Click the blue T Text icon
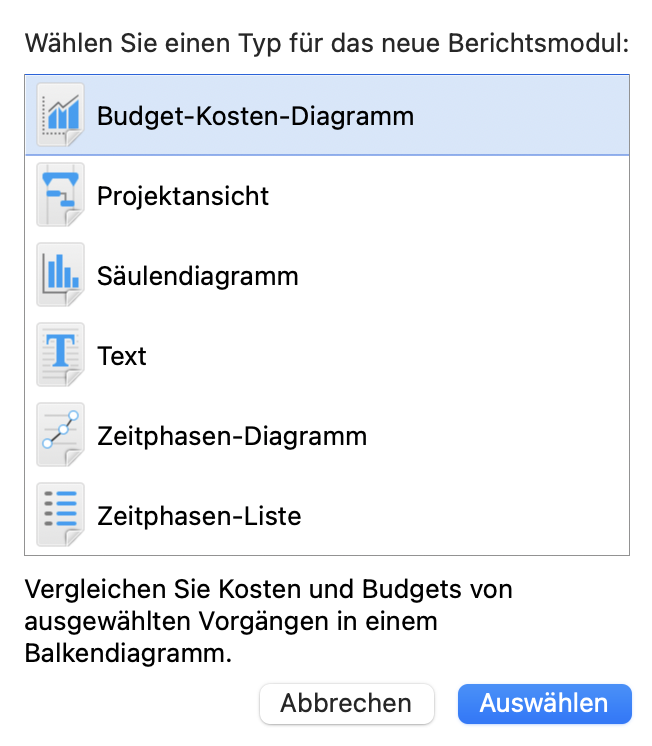Screen dimensions: 652x746 point(60,355)
